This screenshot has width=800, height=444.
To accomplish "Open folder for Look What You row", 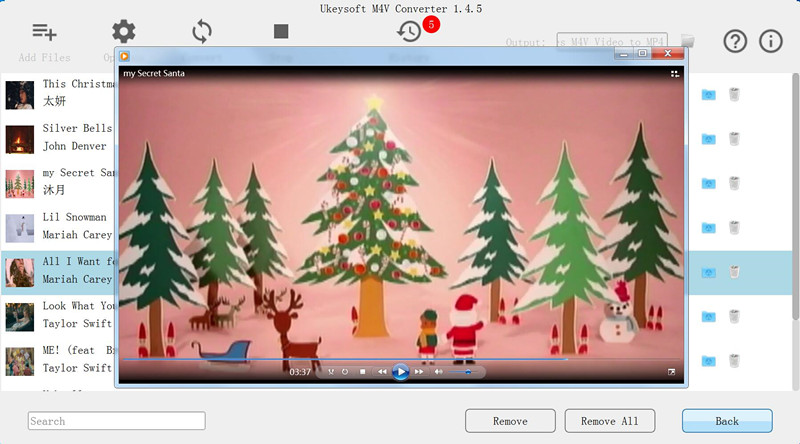I will (708, 317).
